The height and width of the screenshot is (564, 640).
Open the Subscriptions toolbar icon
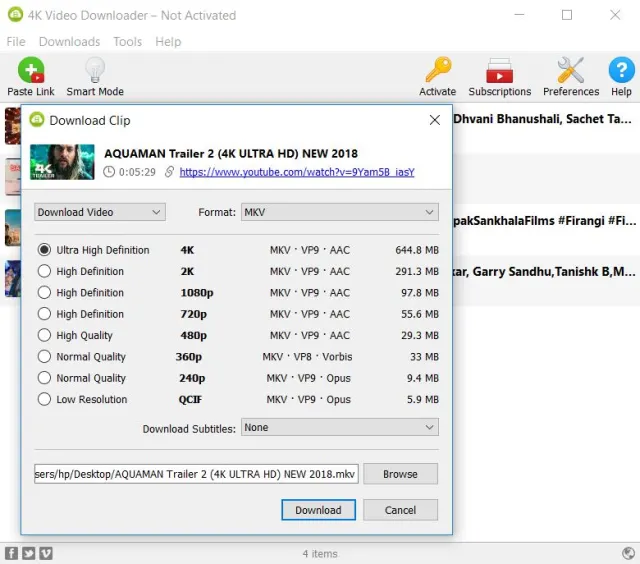[x=499, y=71]
